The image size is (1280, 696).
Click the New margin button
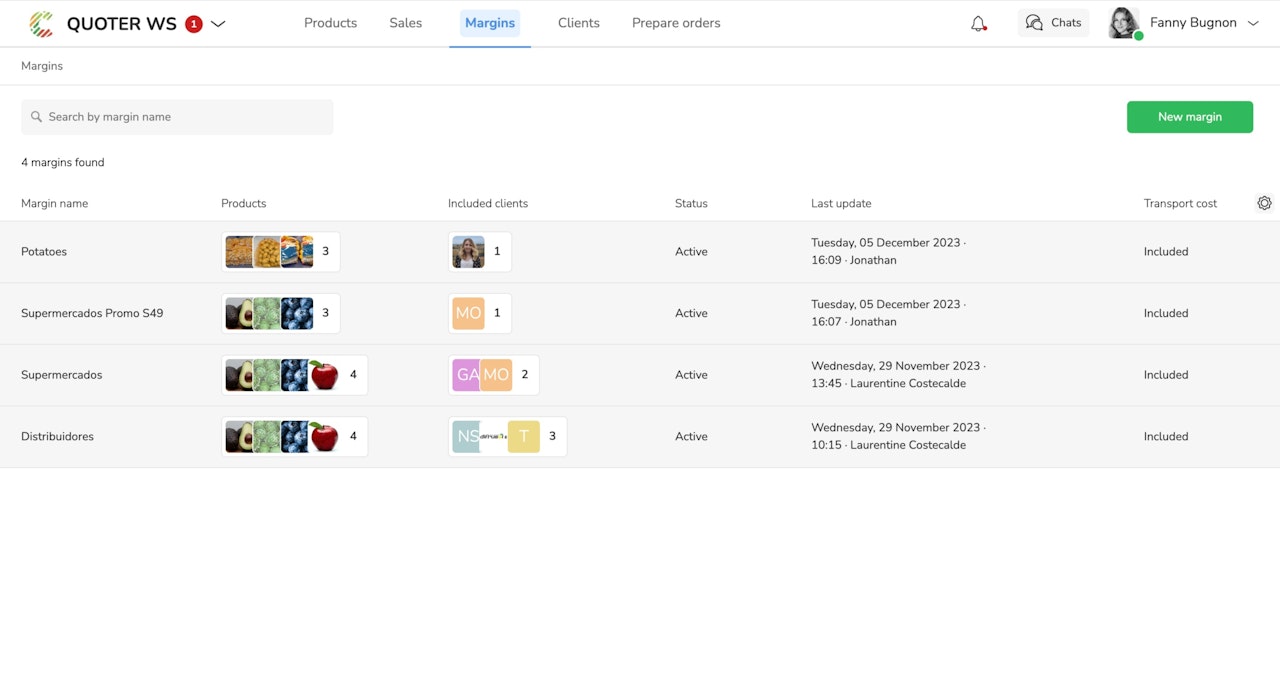(1189, 117)
